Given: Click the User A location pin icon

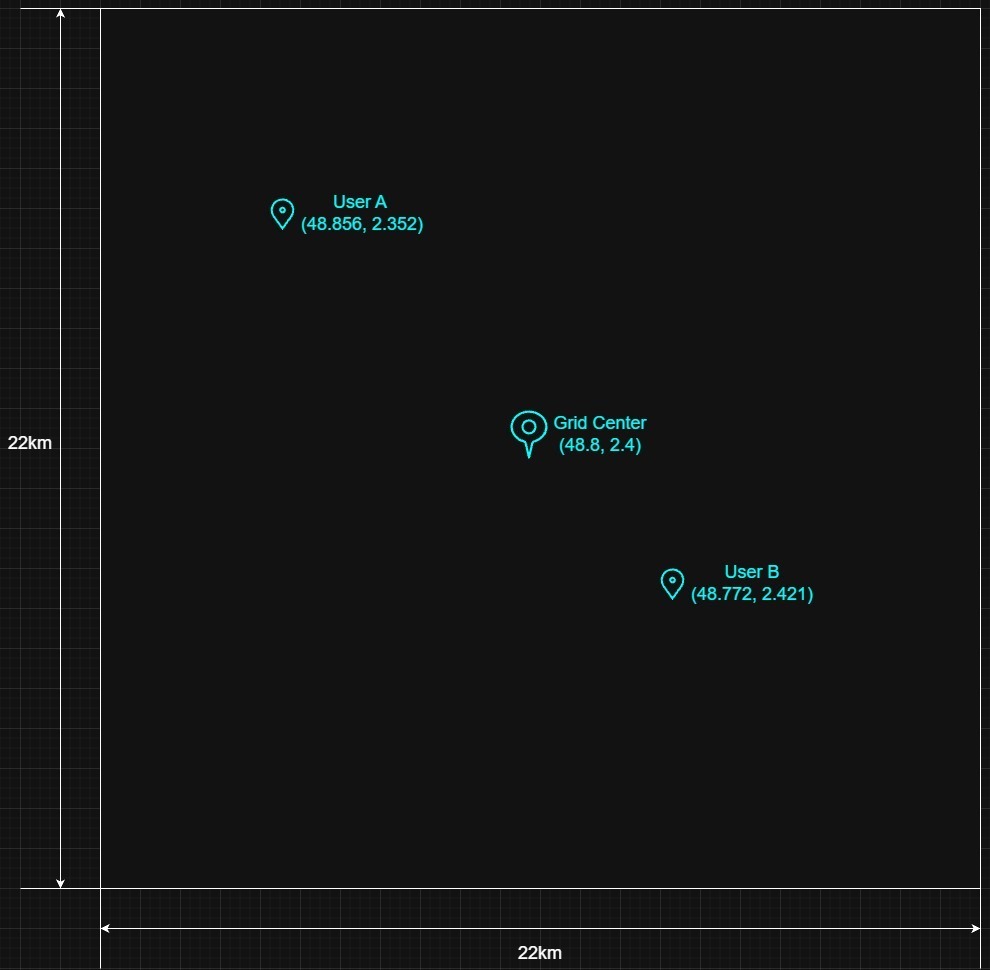Looking at the screenshot, I should [x=282, y=214].
